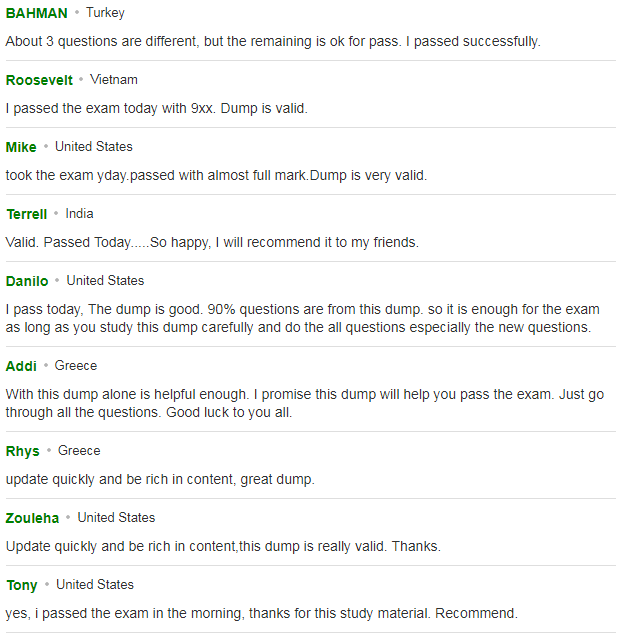Click Turkey label beside BAHMAN
Viewport: 619px width, 635px height.
pos(105,13)
